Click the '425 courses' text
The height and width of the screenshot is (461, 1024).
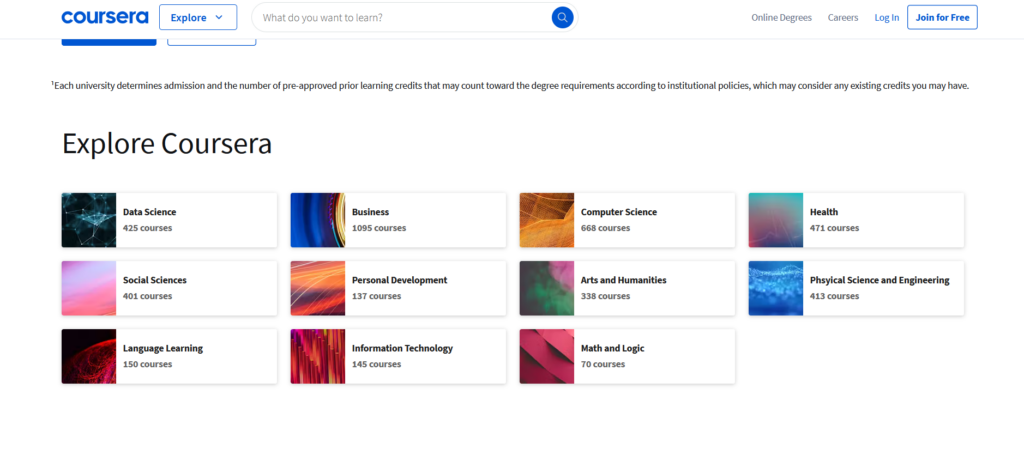[148, 228]
